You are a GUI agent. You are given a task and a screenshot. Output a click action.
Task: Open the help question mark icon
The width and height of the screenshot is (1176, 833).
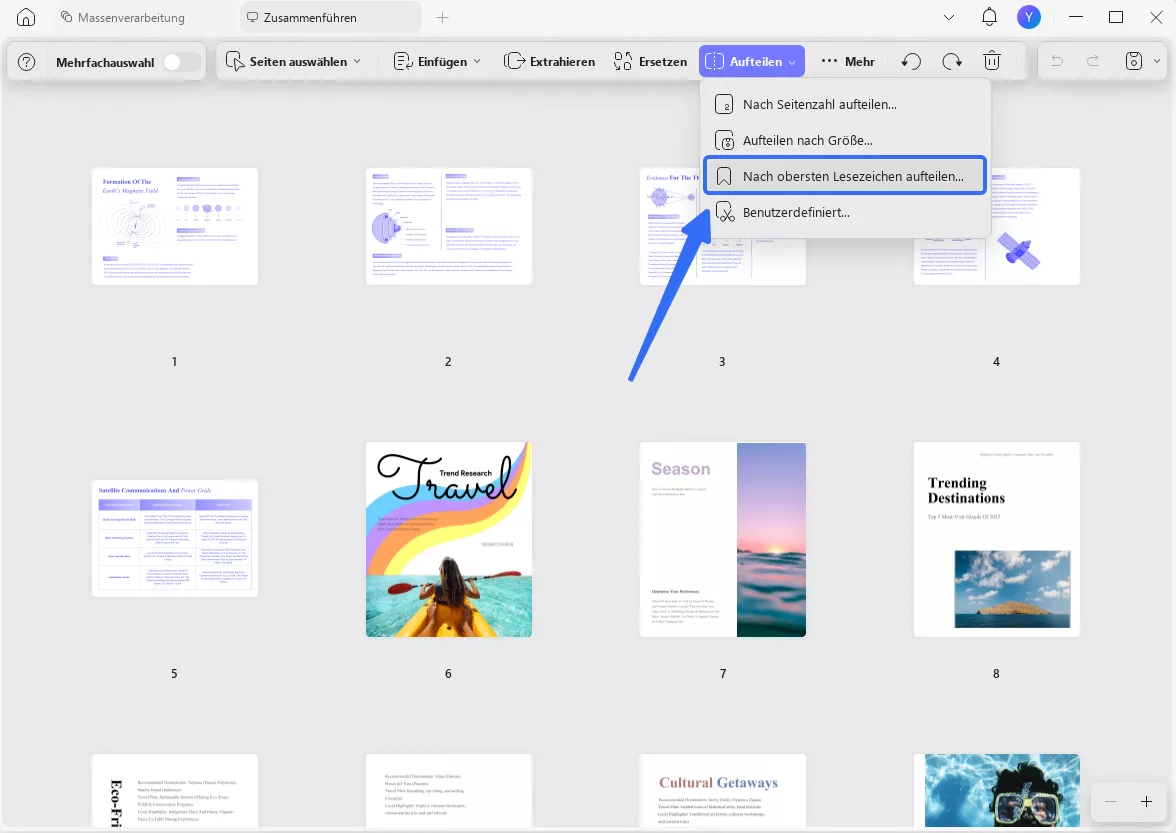pyautogui.click(x=26, y=61)
